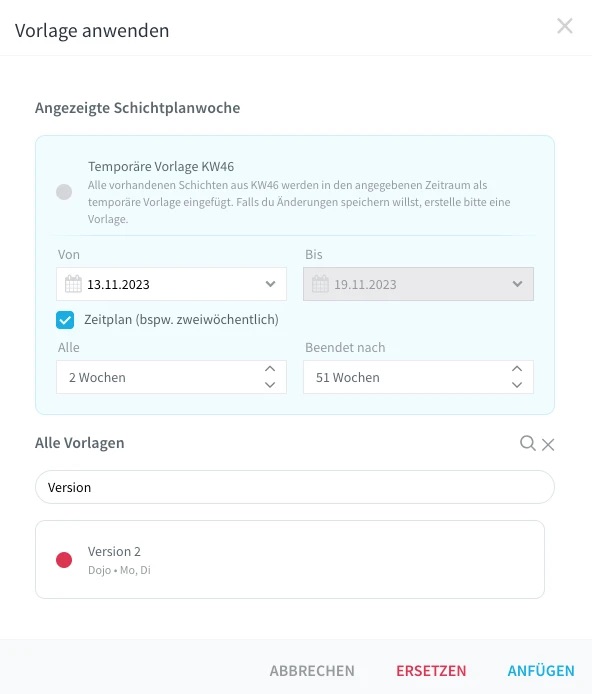592x694 pixels.
Task: Uncheck the Zeitplan checkbox
Action: pyautogui.click(x=65, y=320)
